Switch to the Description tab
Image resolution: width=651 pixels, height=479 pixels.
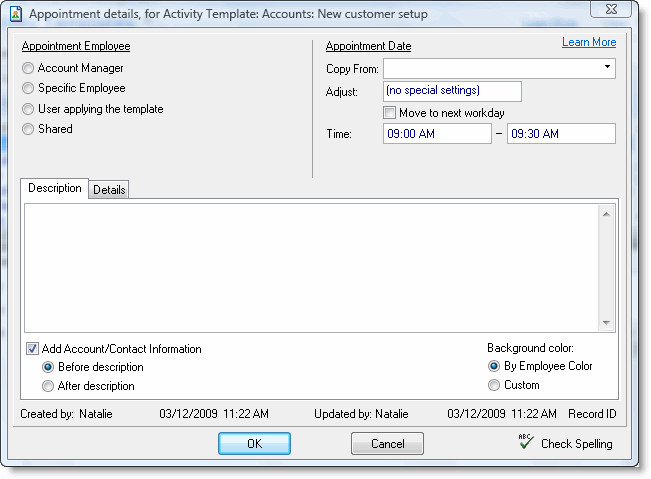click(54, 189)
